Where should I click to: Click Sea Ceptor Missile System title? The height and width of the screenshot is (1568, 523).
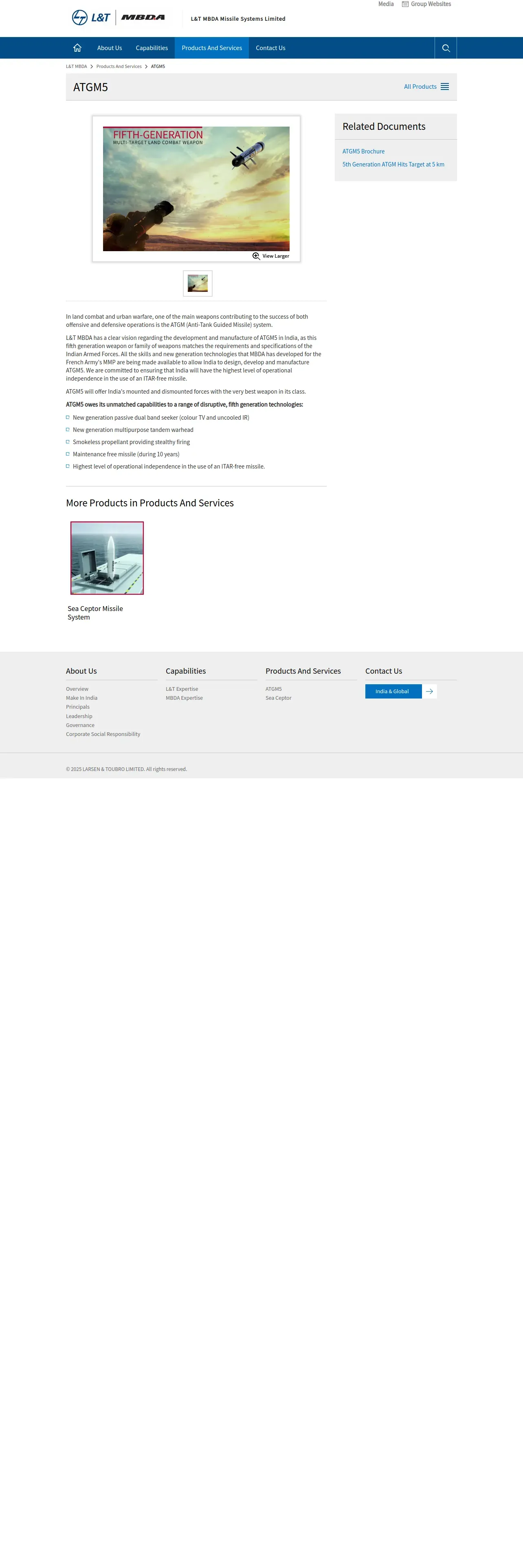[x=95, y=613]
